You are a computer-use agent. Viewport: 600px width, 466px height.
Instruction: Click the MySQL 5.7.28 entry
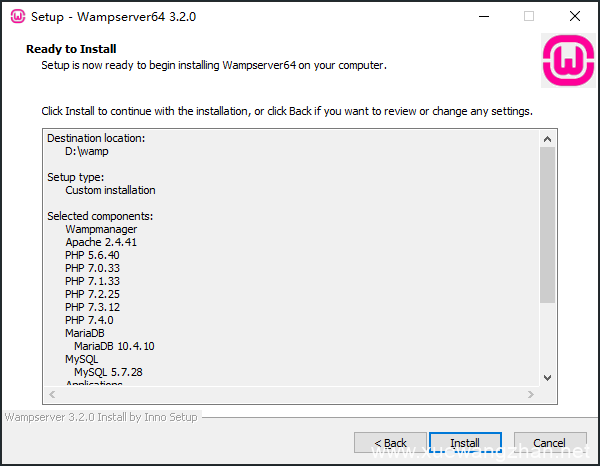tap(108, 372)
